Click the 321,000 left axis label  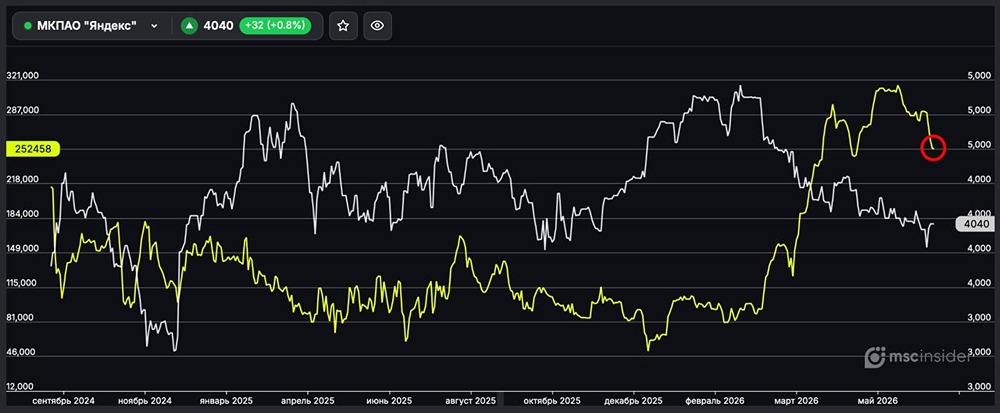click(x=23, y=75)
